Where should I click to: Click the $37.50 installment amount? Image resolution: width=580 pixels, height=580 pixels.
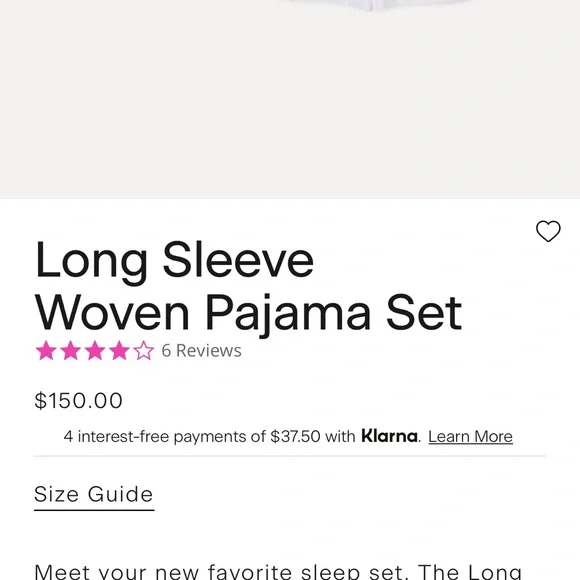click(295, 436)
